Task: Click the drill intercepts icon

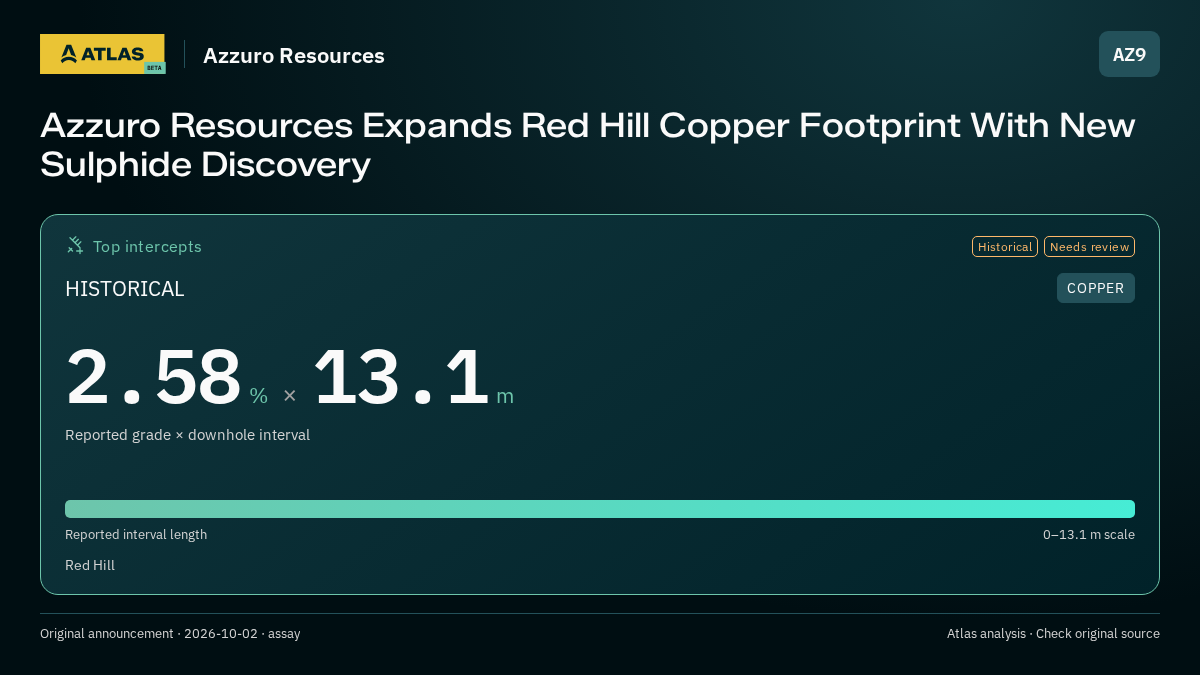Action: (x=75, y=245)
